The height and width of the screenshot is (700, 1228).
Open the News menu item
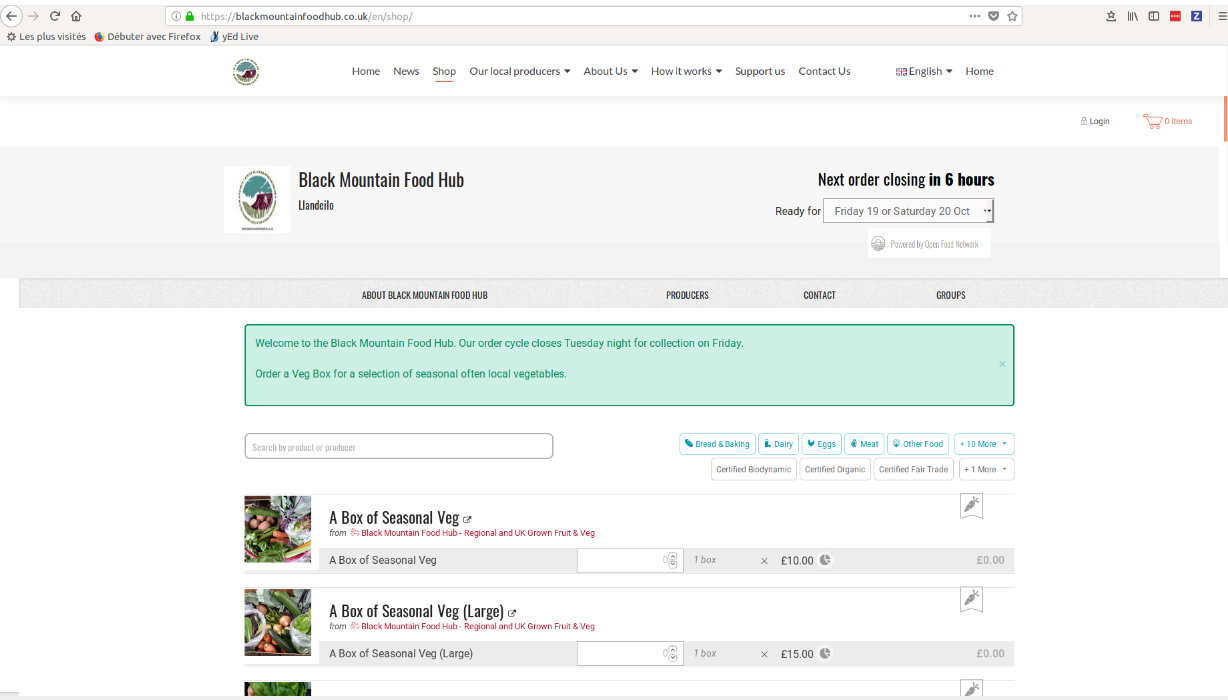[406, 71]
